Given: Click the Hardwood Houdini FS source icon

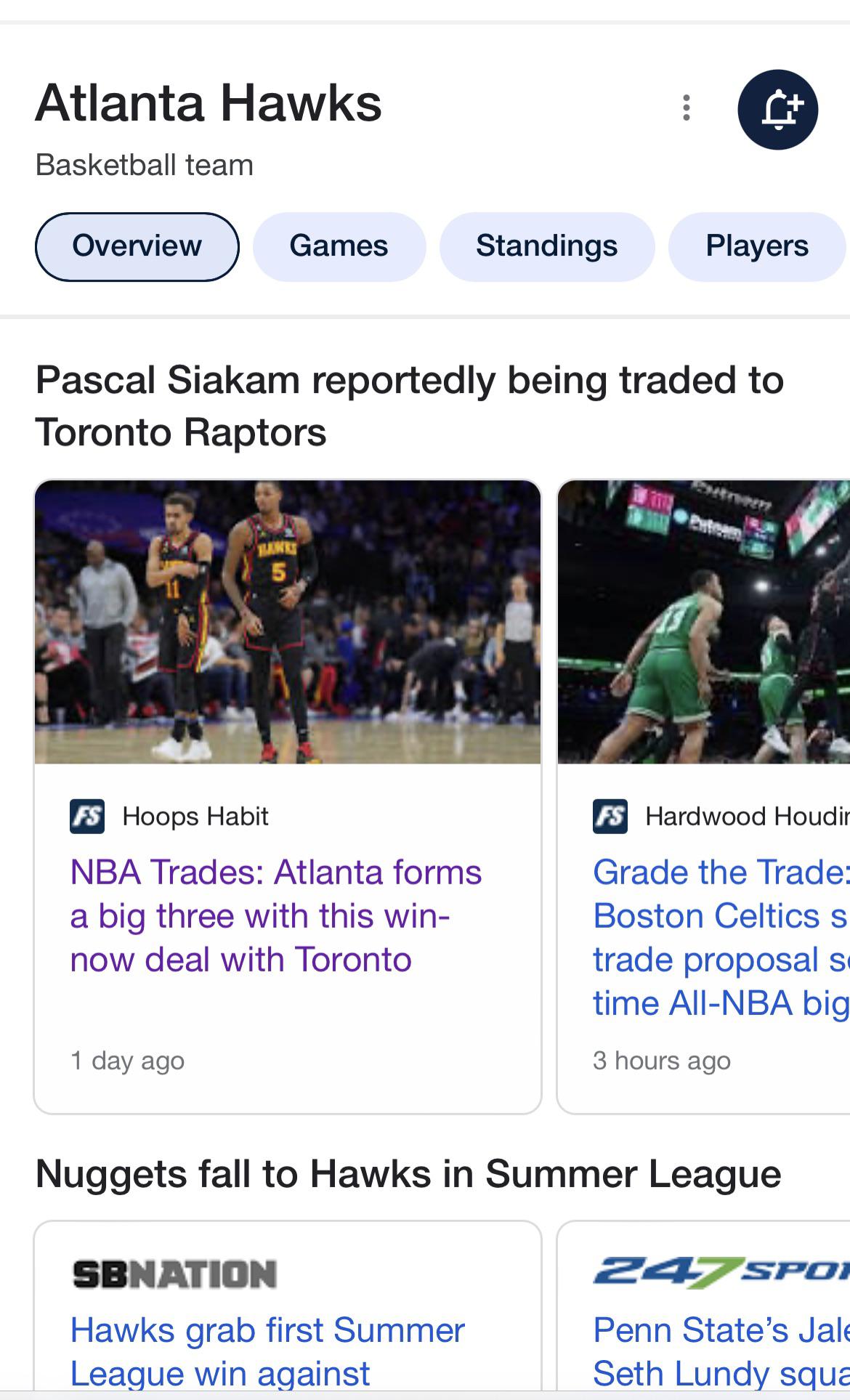Looking at the screenshot, I should click(610, 816).
